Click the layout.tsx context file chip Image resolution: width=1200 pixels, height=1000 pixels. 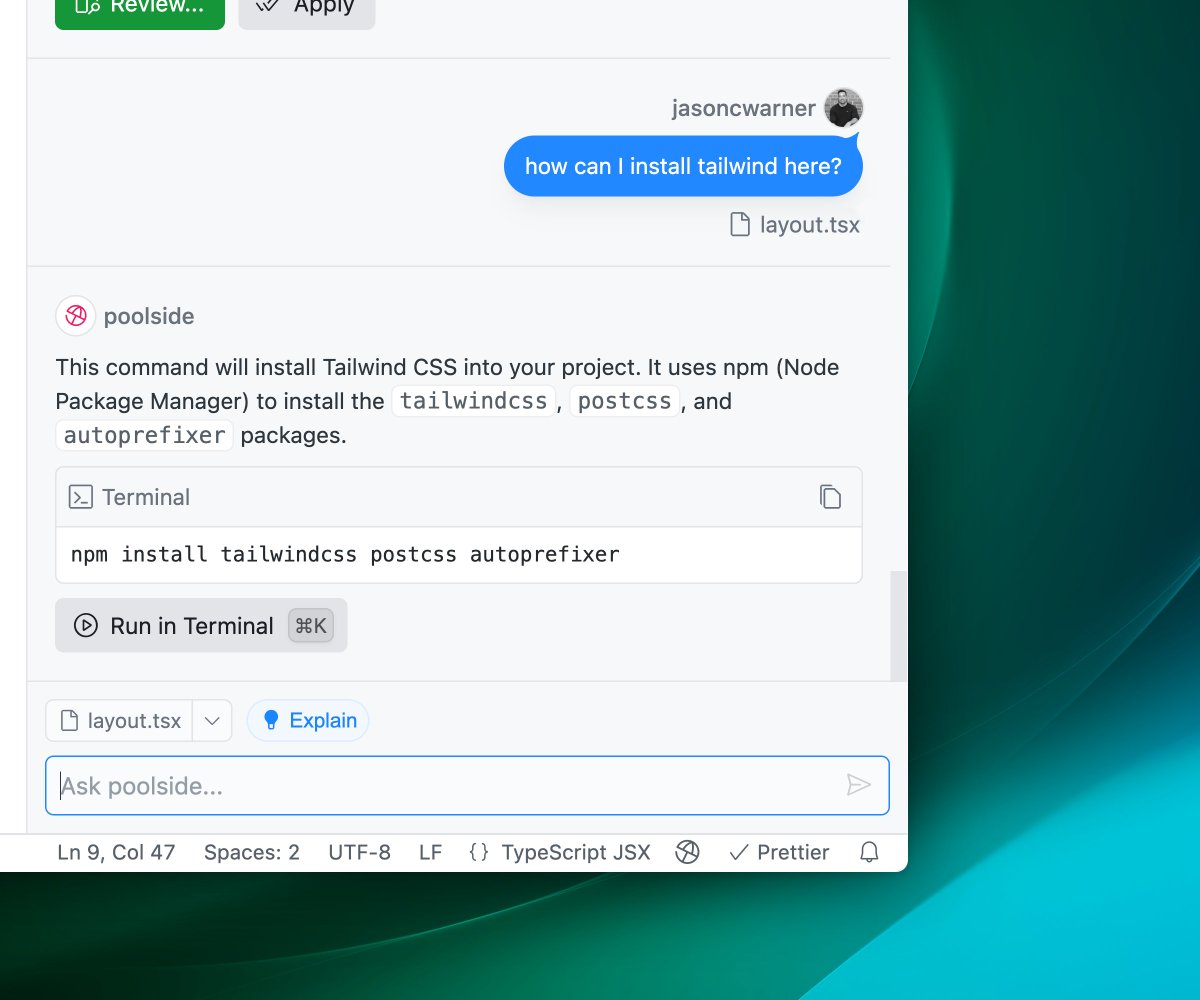coord(120,720)
